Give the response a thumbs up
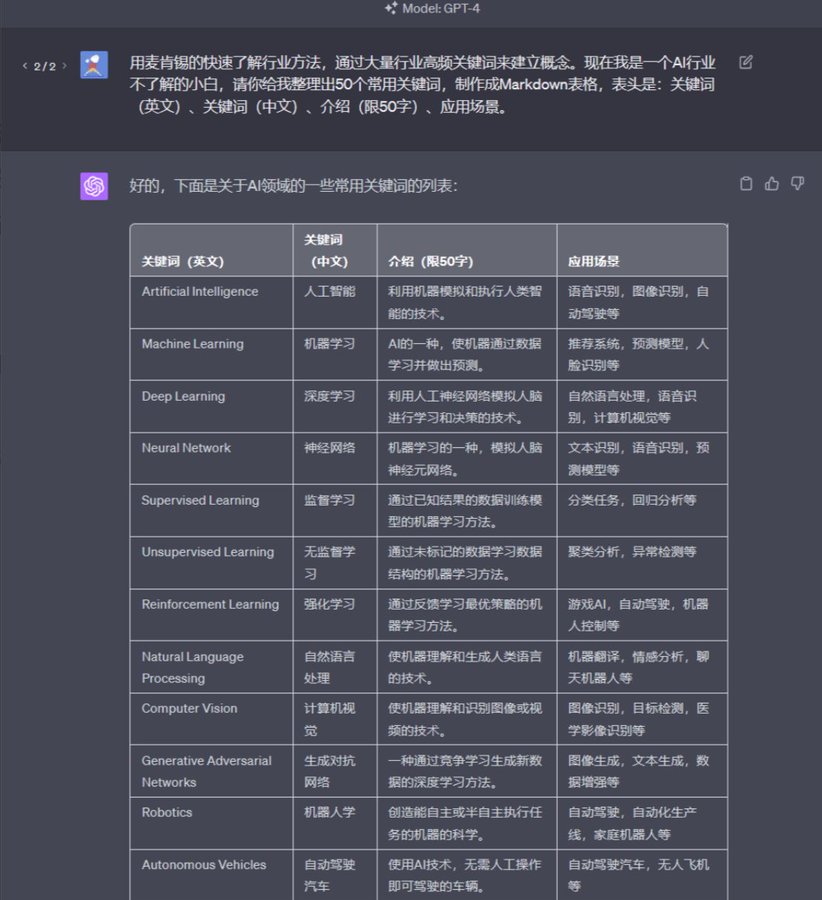This screenshot has height=900, width=822. pyautogui.click(x=771, y=184)
